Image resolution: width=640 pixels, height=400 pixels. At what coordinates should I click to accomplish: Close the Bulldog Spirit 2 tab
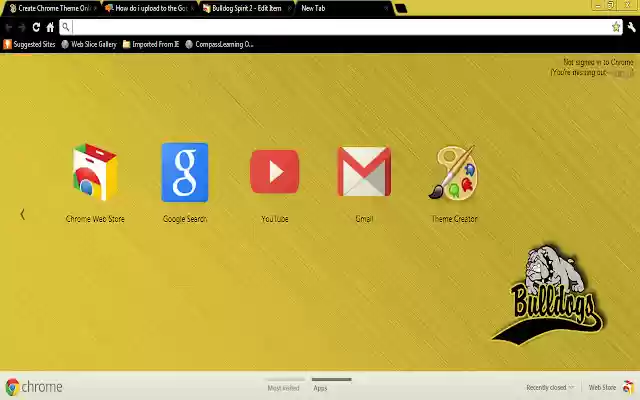(289, 9)
